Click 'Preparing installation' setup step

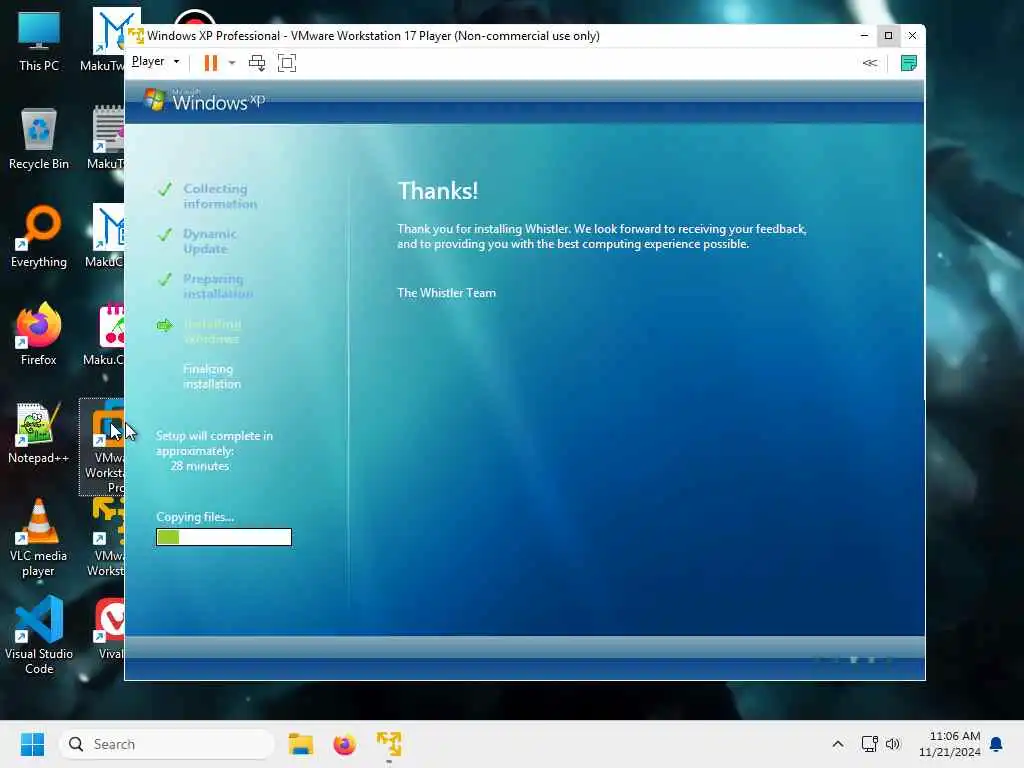coord(217,286)
